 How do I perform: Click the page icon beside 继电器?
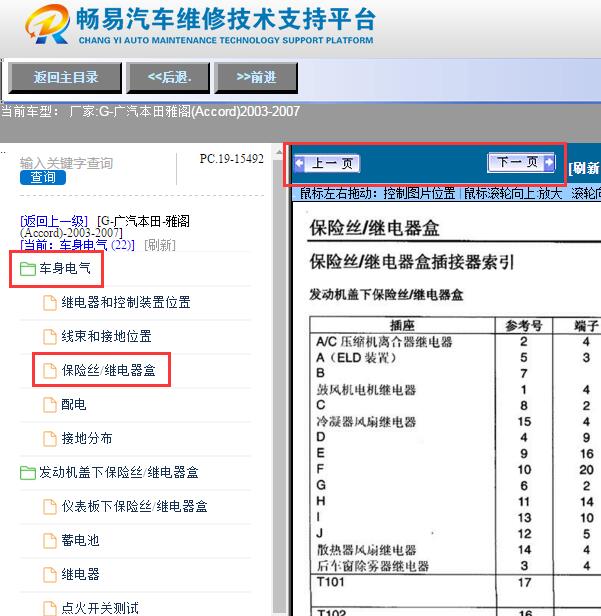[x=50, y=575]
